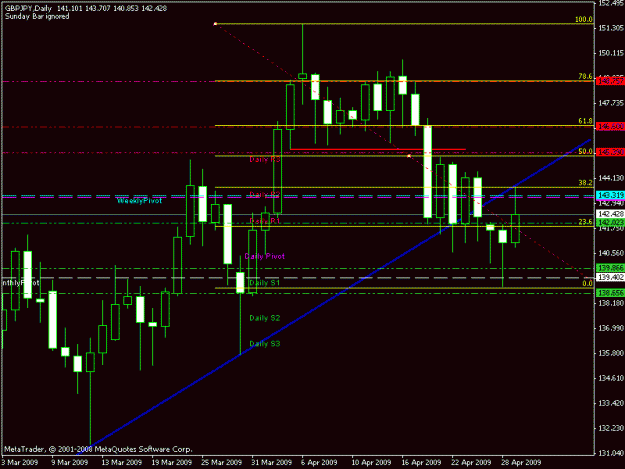Viewport: 625px width, 469px height.
Task: Click 133.420 on the price axis
Action: [x=610, y=403]
